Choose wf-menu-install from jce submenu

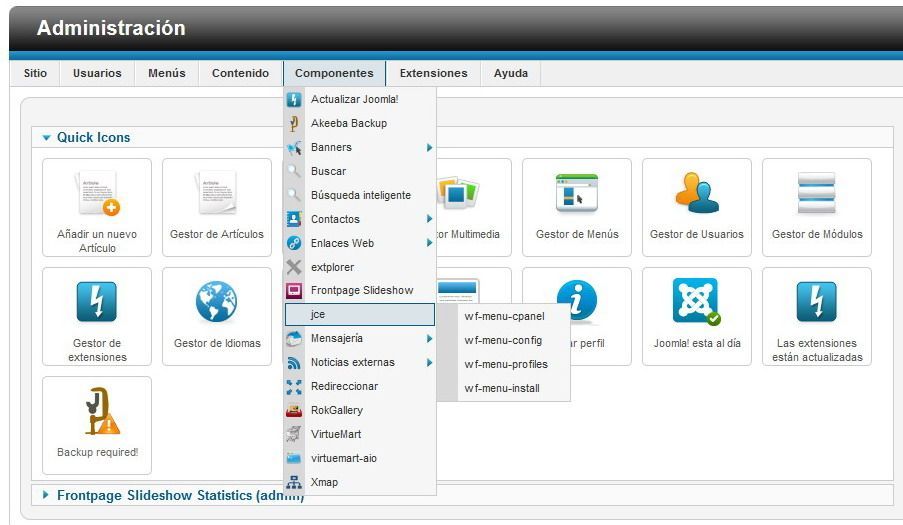(x=504, y=389)
